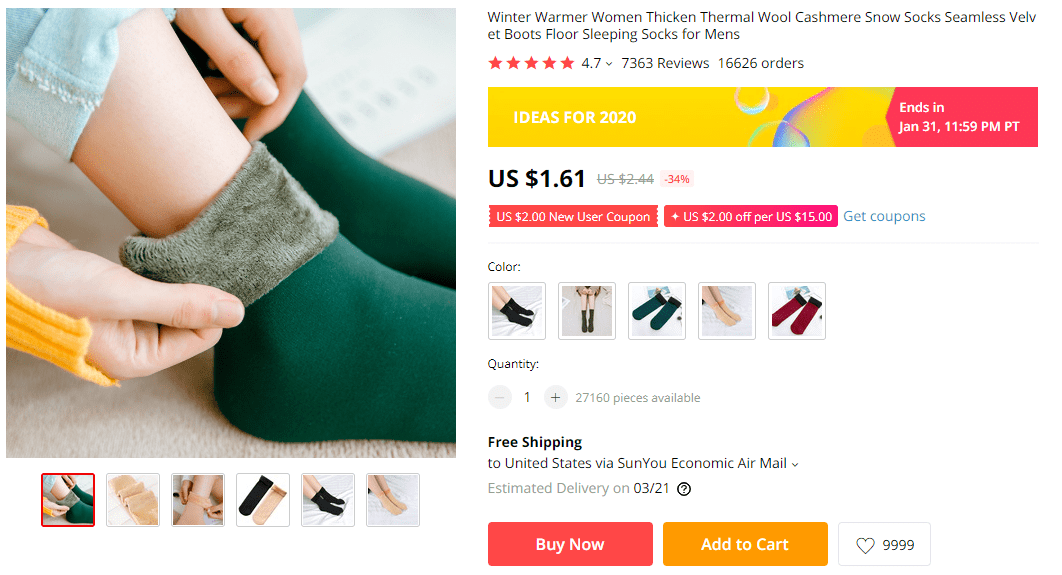The width and height of the screenshot is (1062, 575).
Task: Choose the gray socks color option
Action: coord(587,311)
